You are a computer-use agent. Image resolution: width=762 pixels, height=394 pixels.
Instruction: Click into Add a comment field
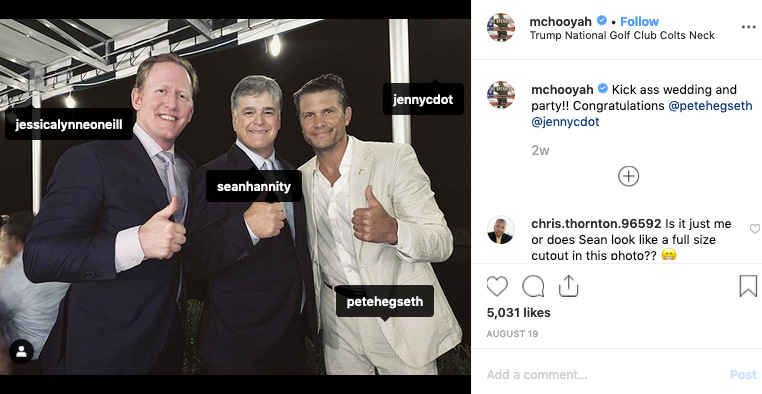603,375
